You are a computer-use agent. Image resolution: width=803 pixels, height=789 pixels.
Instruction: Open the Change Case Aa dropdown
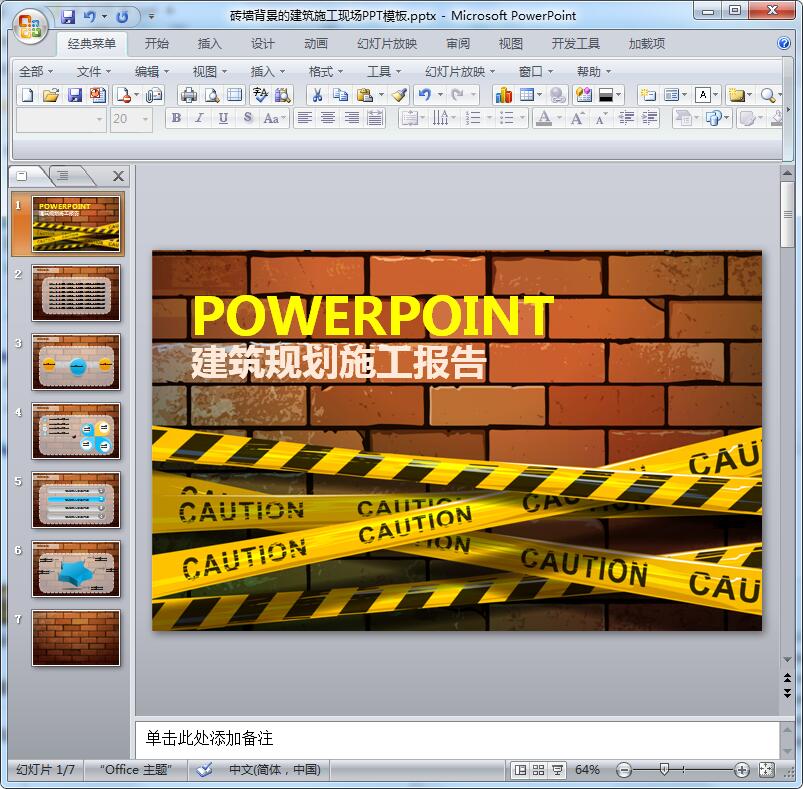tap(276, 119)
